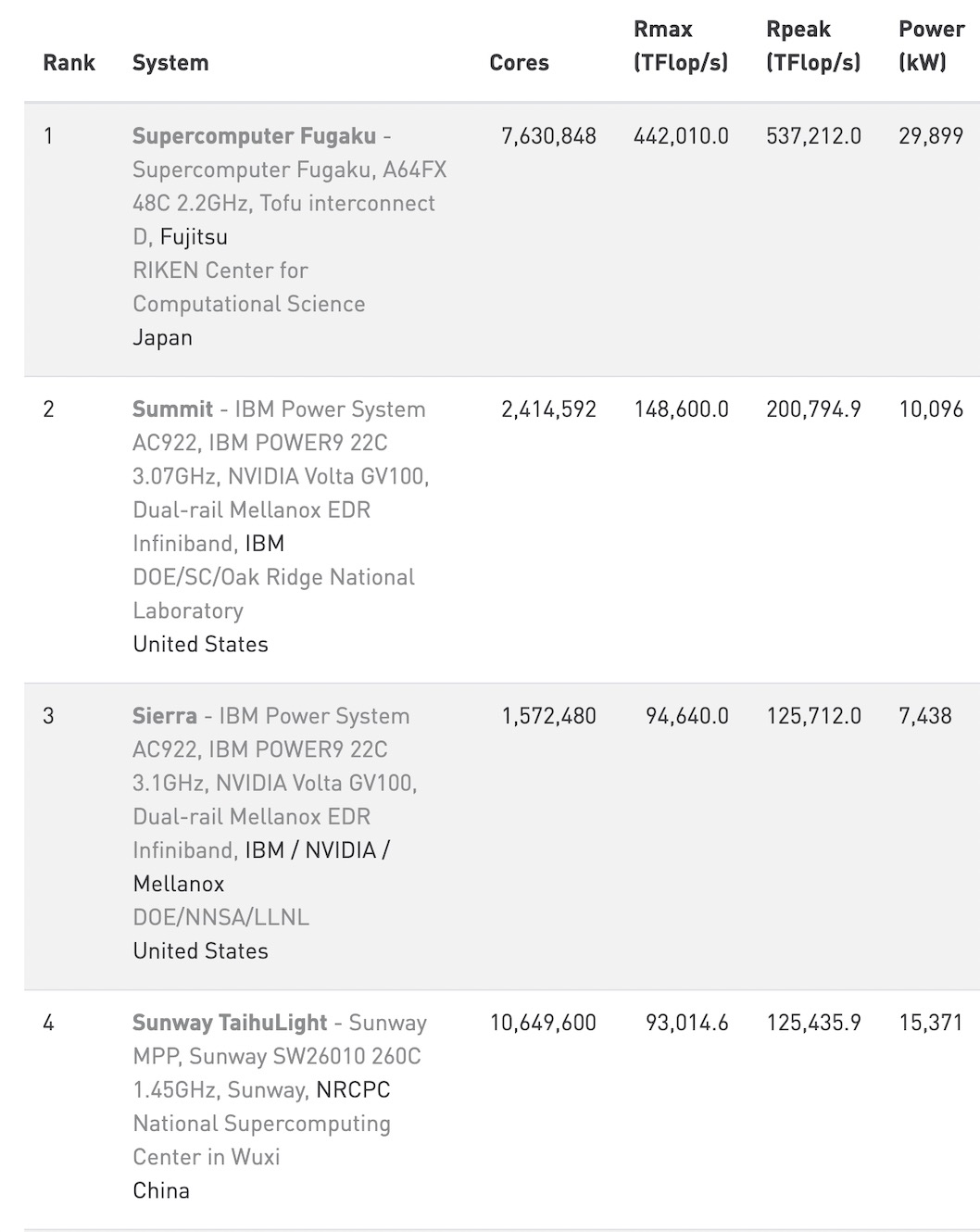Click the Summit system name link

pos(173,409)
